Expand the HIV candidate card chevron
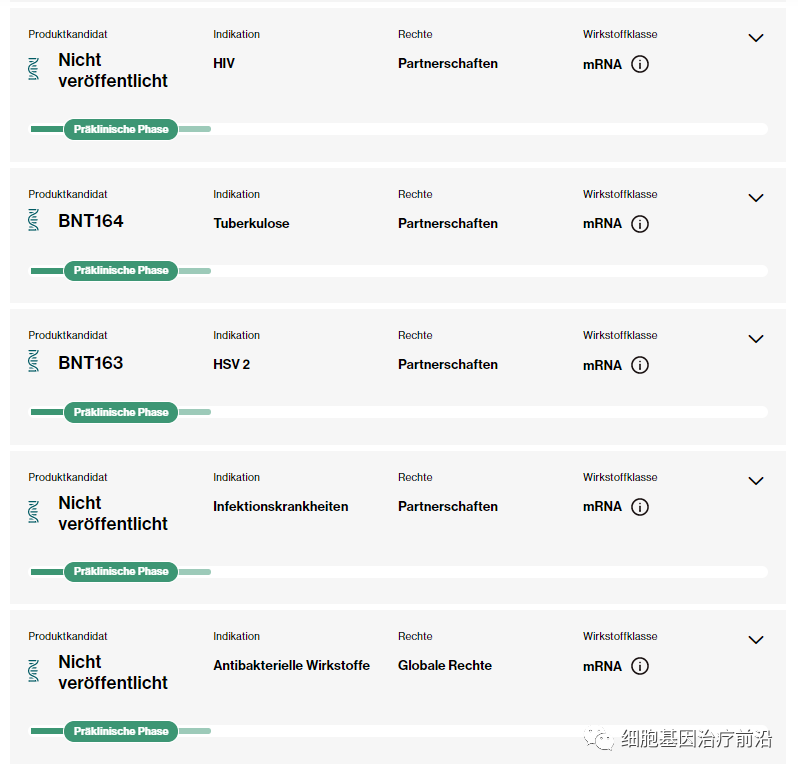Image resolution: width=798 pixels, height=773 pixels. pyautogui.click(x=756, y=38)
